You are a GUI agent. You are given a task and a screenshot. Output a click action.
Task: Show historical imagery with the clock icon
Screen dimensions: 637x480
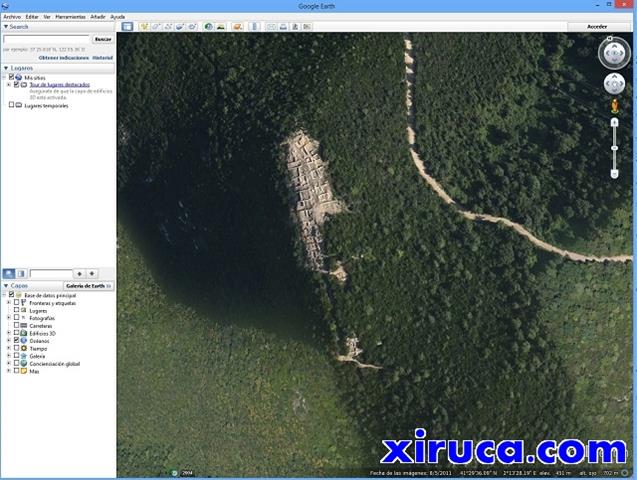(209, 27)
